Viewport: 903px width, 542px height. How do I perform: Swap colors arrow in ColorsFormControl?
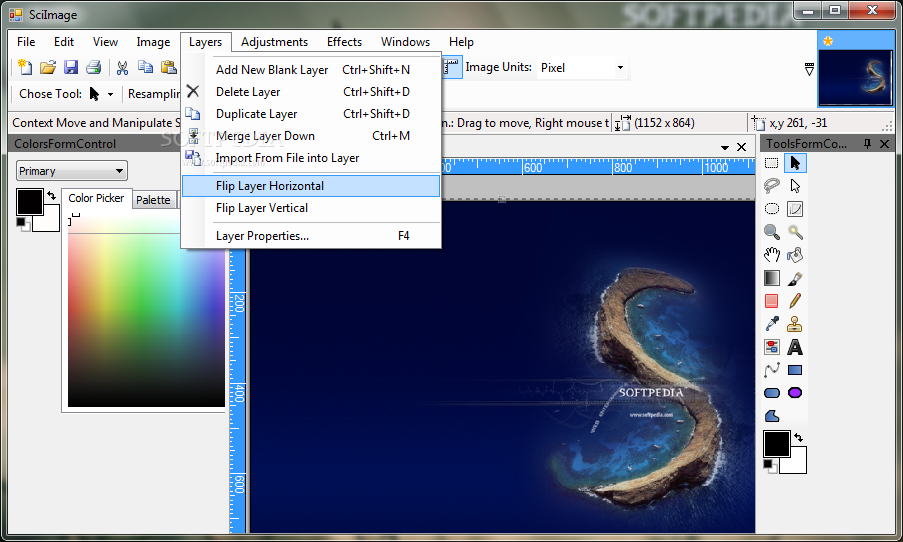click(52, 196)
